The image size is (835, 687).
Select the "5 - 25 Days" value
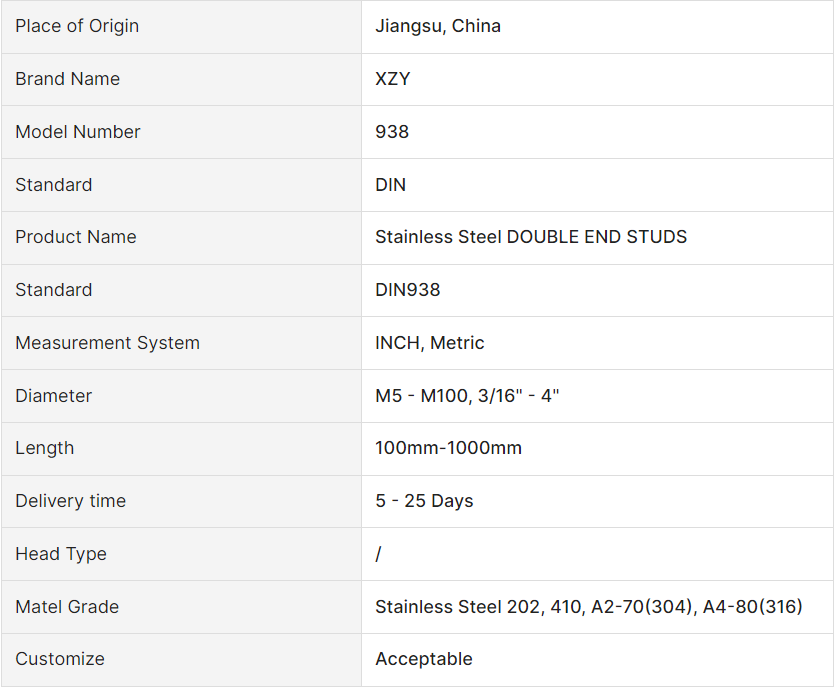coord(424,501)
